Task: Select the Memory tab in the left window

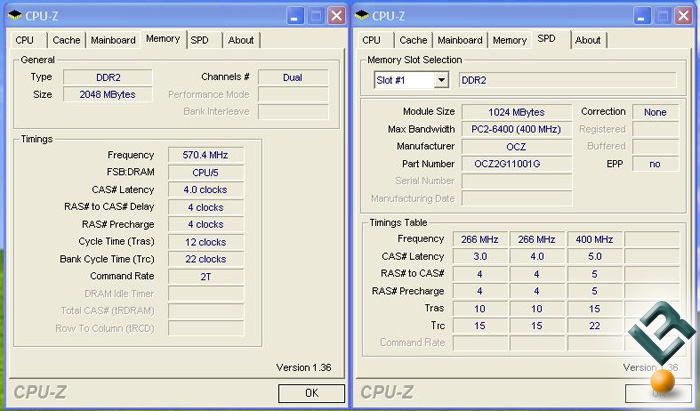Action: click(163, 39)
